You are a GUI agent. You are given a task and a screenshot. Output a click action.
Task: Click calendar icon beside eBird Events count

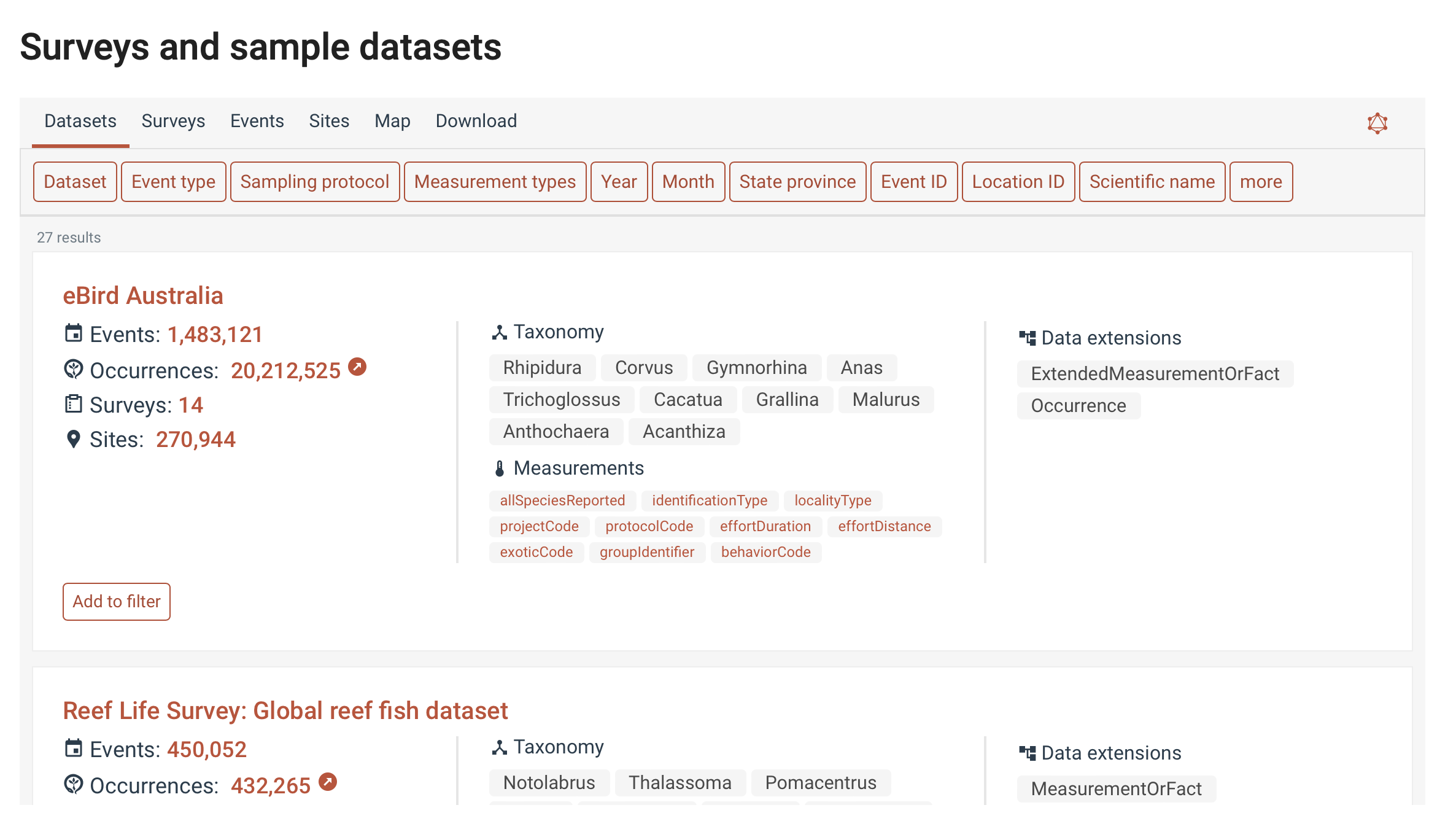click(73, 333)
